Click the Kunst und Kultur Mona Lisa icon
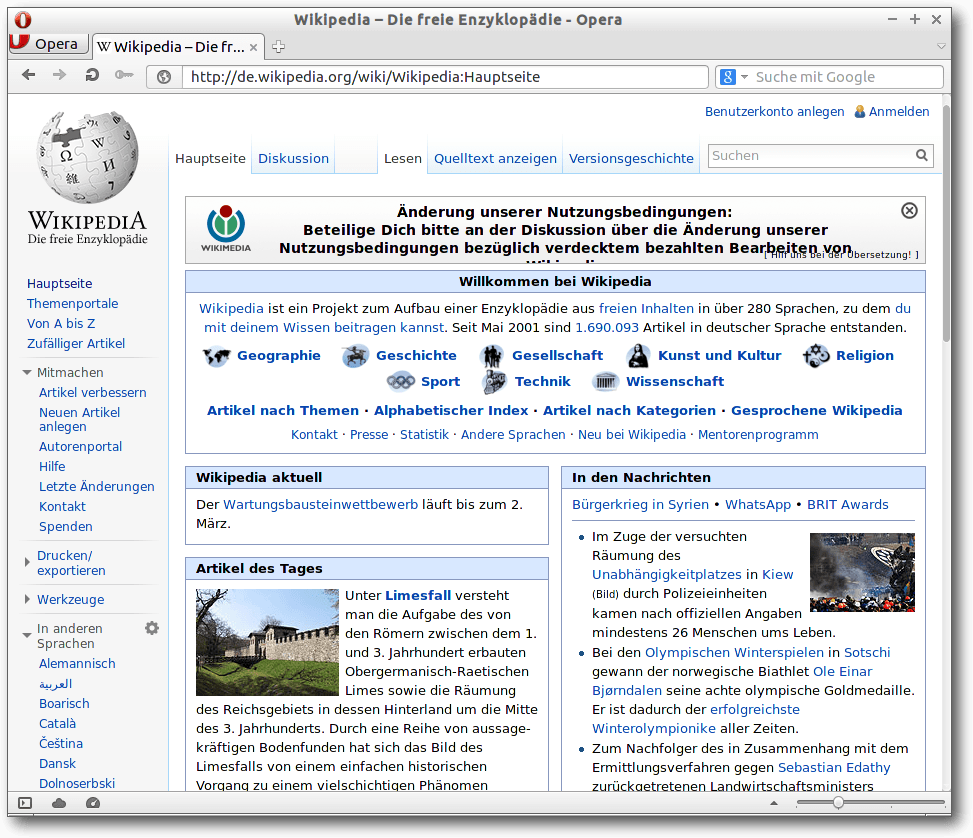 pyautogui.click(x=638, y=356)
